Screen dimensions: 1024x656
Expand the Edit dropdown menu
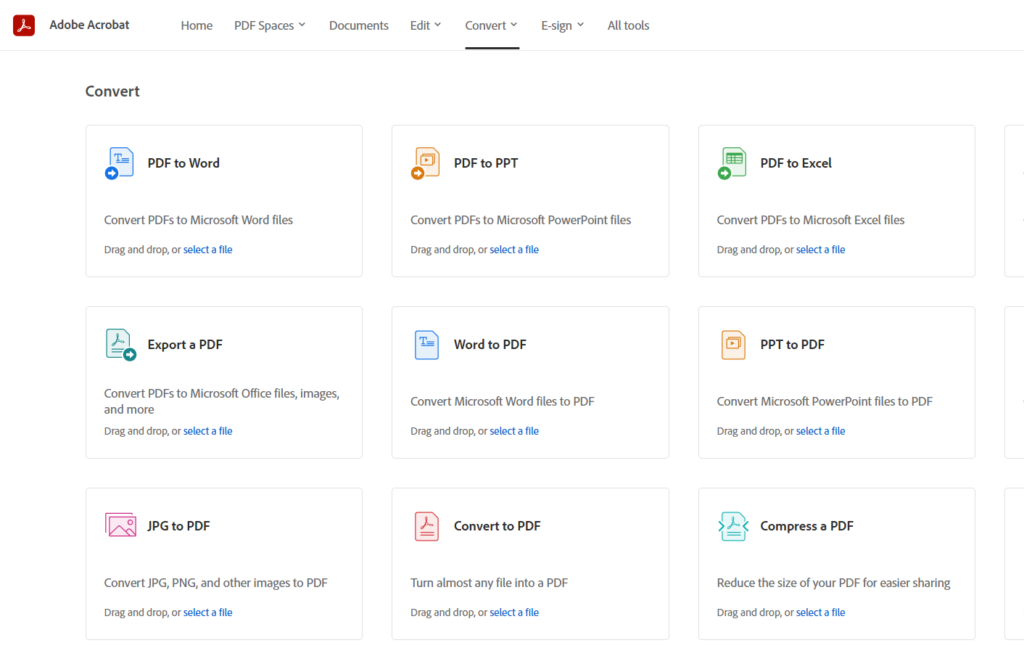click(x=426, y=25)
